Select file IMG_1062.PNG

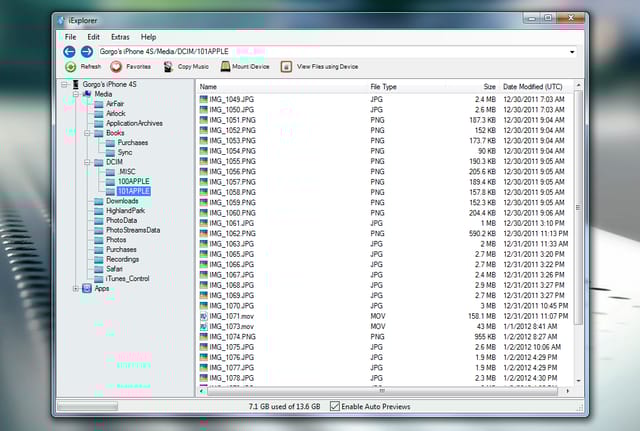click(232, 233)
